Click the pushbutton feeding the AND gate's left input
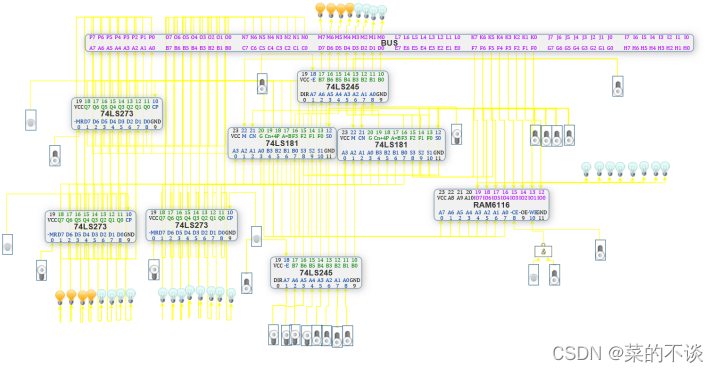Image resolution: width=719 pixels, height=373 pixels. tap(533, 274)
